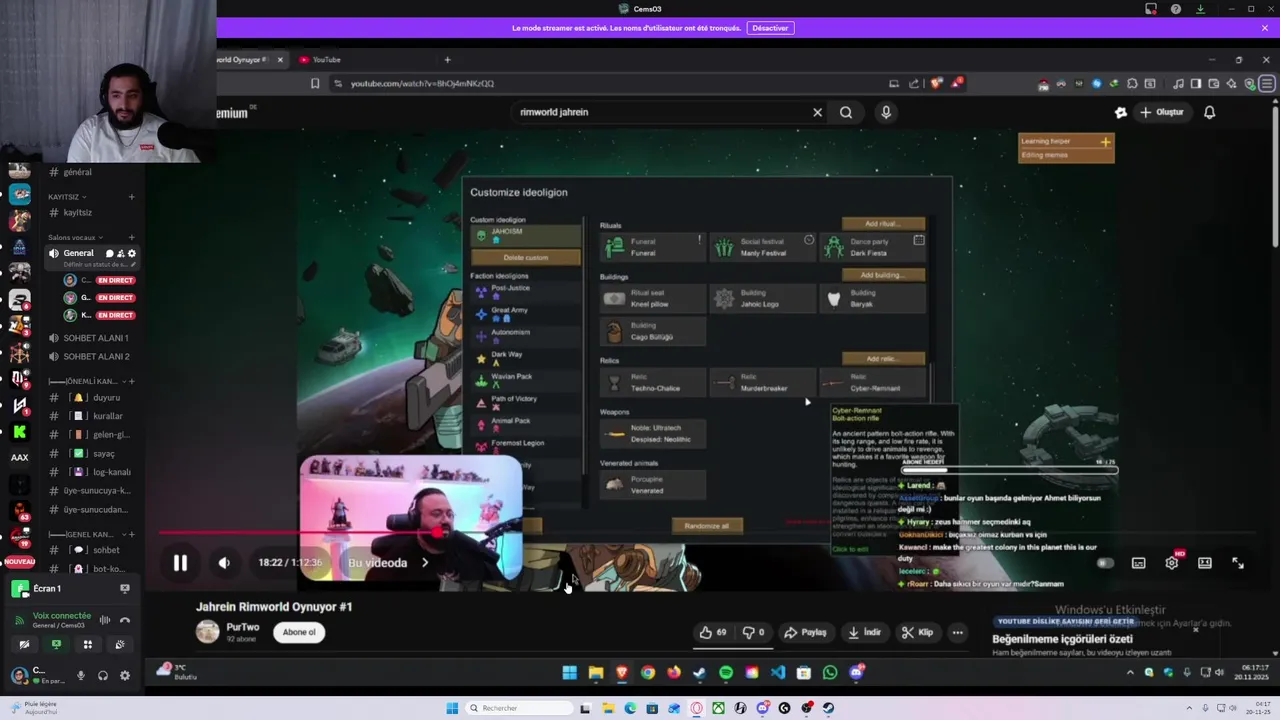The height and width of the screenshot is (720, 1280).
Task: Open Discord help question mark icon
Action: 1175,9
